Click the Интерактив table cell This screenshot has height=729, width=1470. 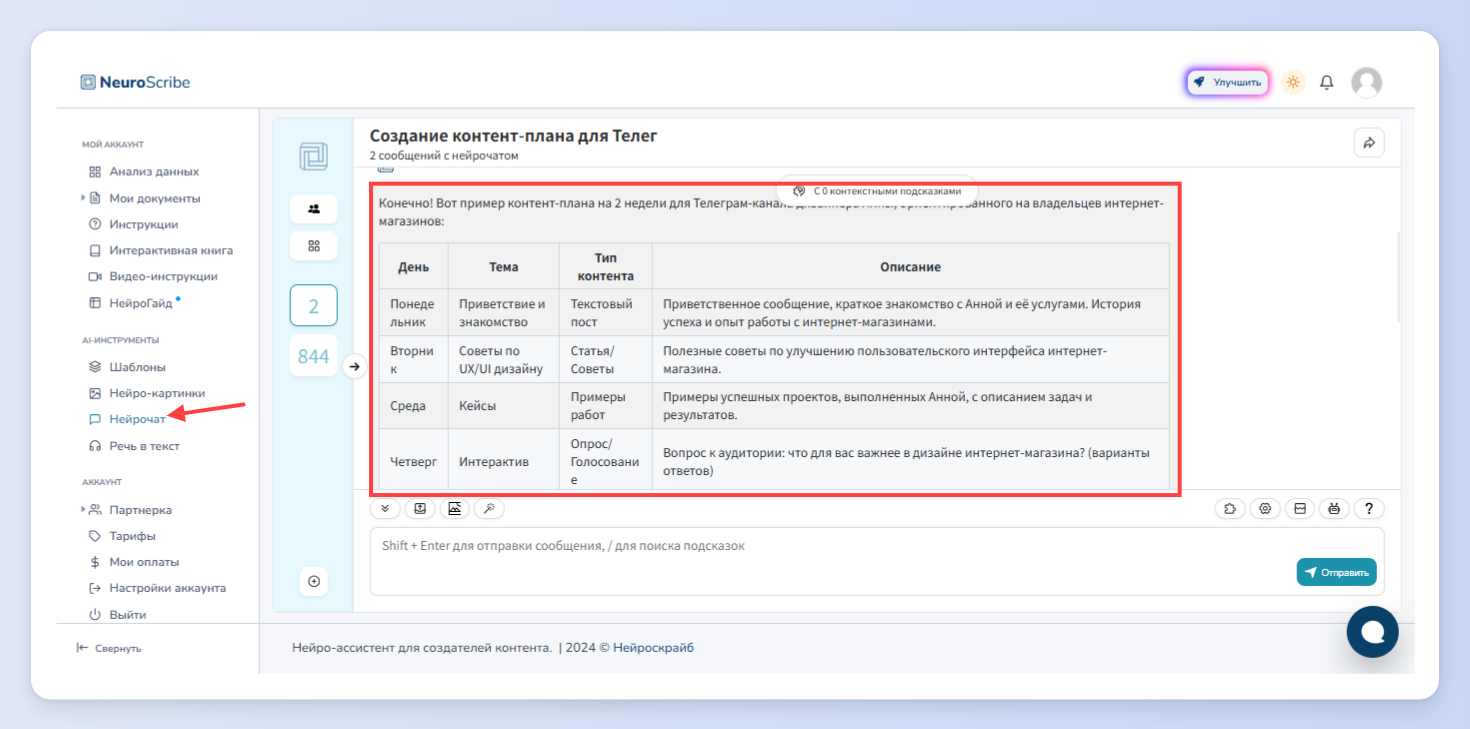[503, 462]
